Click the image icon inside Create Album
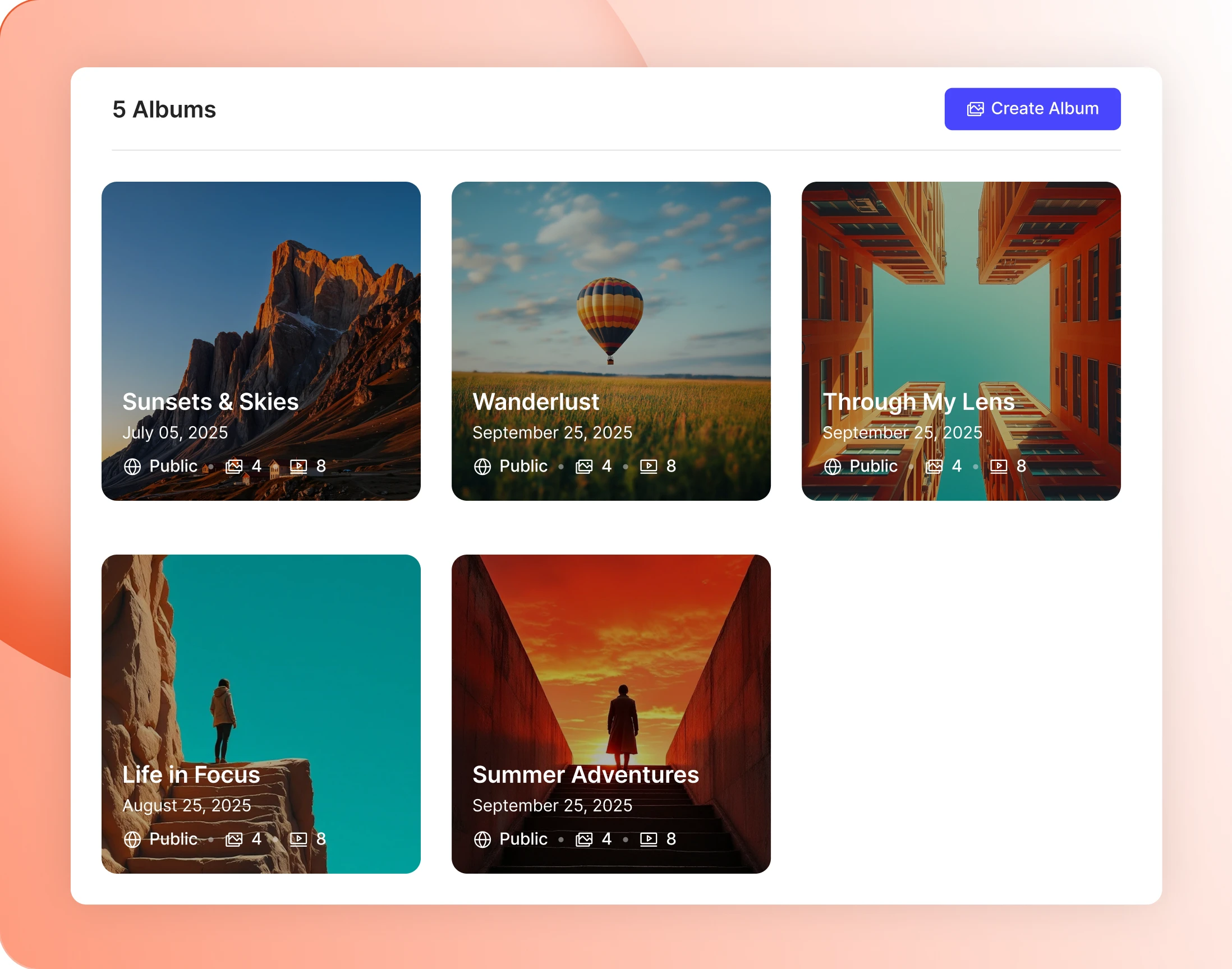The width and height of the screenshot is (1232, 969). point(975,109)
